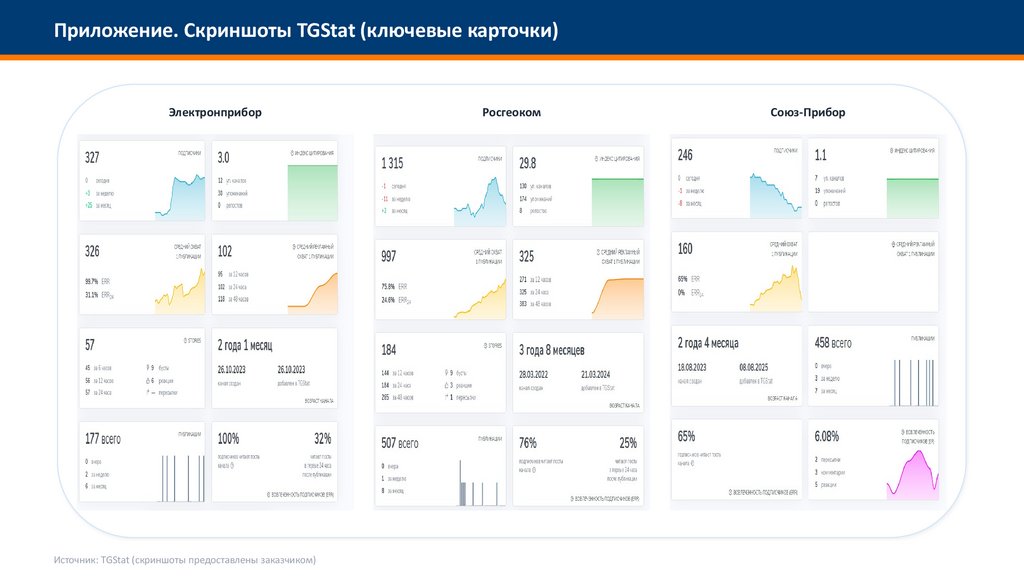Click Росгеоком ad reach value 325
Screen dimensions: 1024x576
[526, 257]
